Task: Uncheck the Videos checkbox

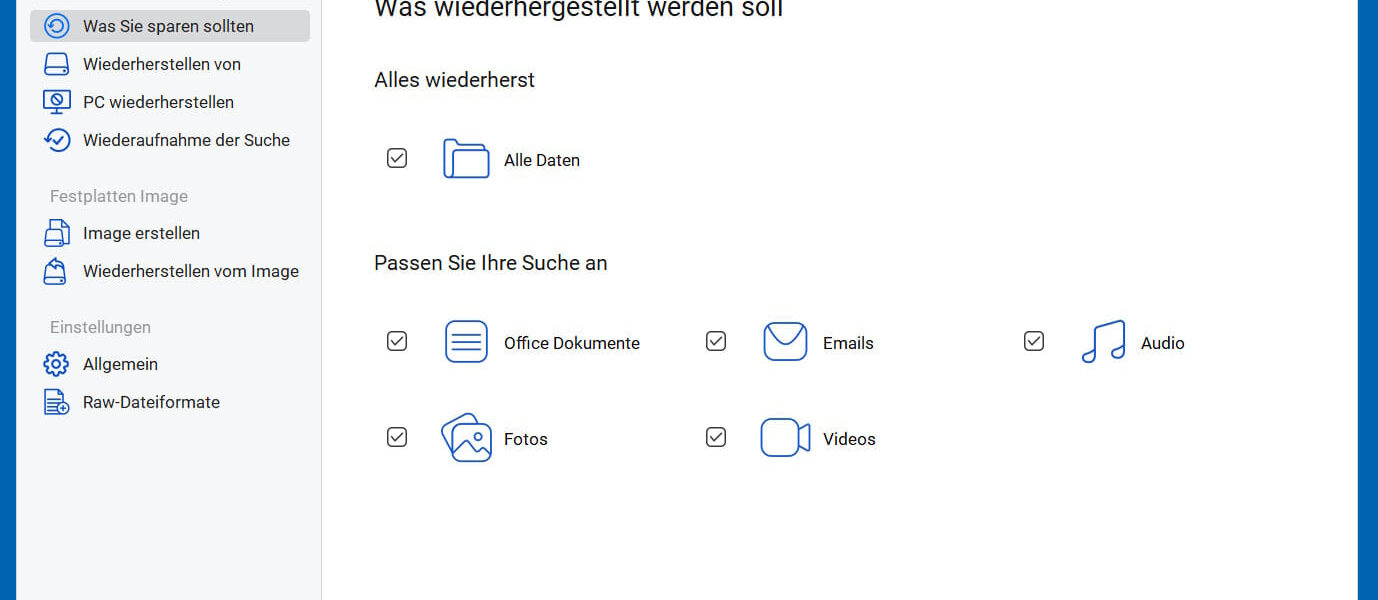Action: point(716,437)
